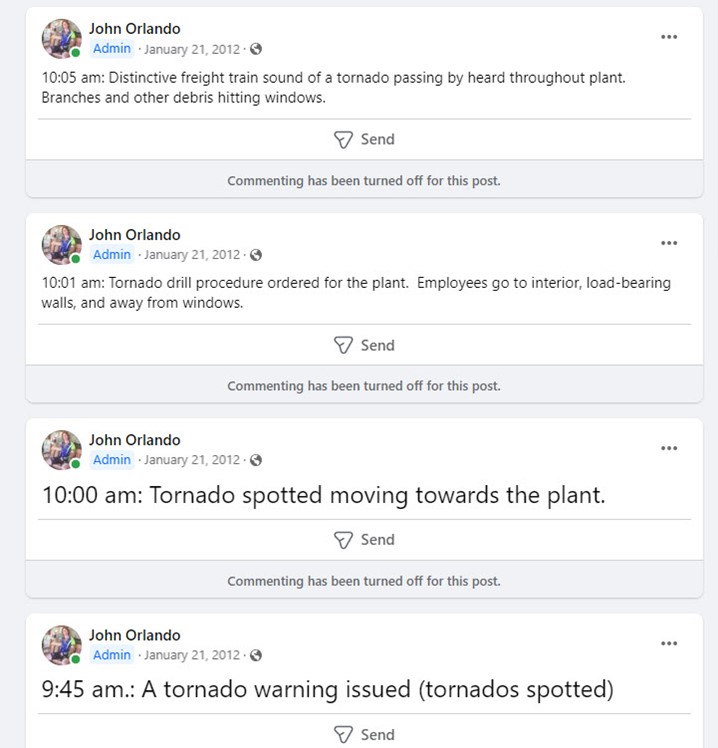This screenshot has height=748, width=718.
Task: Open three-dot menu on the 10:00 am post
Action: [669, 448]
